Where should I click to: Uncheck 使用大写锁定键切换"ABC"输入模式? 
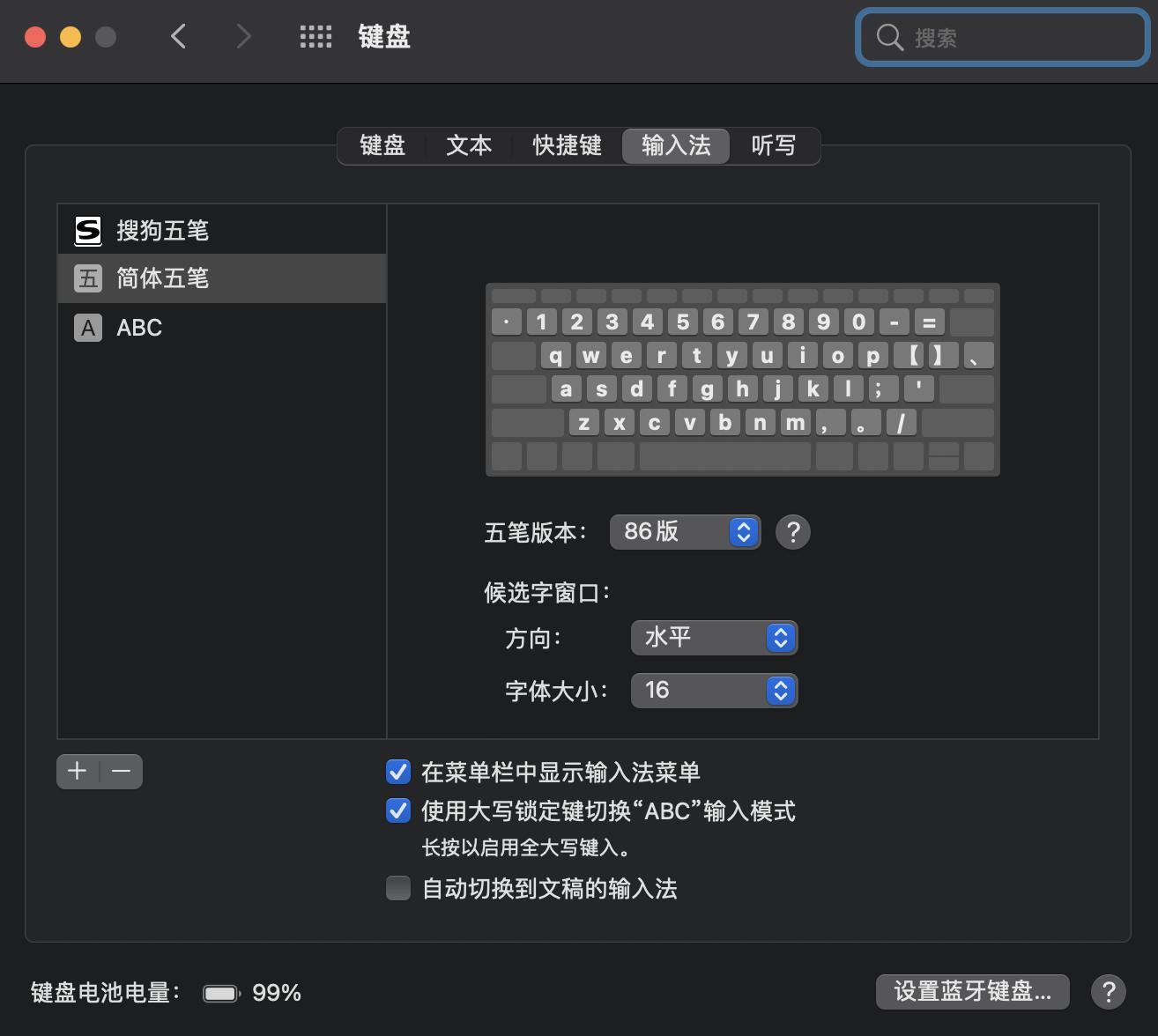[397, 811]
